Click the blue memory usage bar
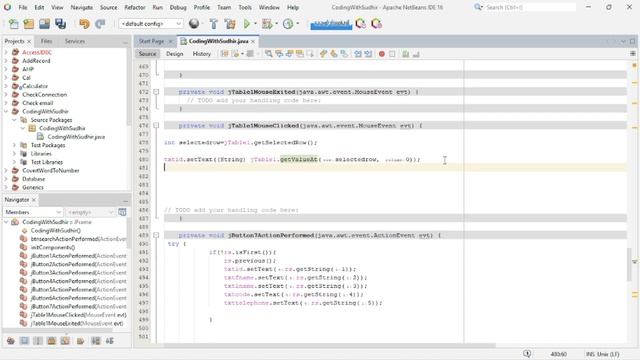 pyautogui.click(x=331, y=24)
